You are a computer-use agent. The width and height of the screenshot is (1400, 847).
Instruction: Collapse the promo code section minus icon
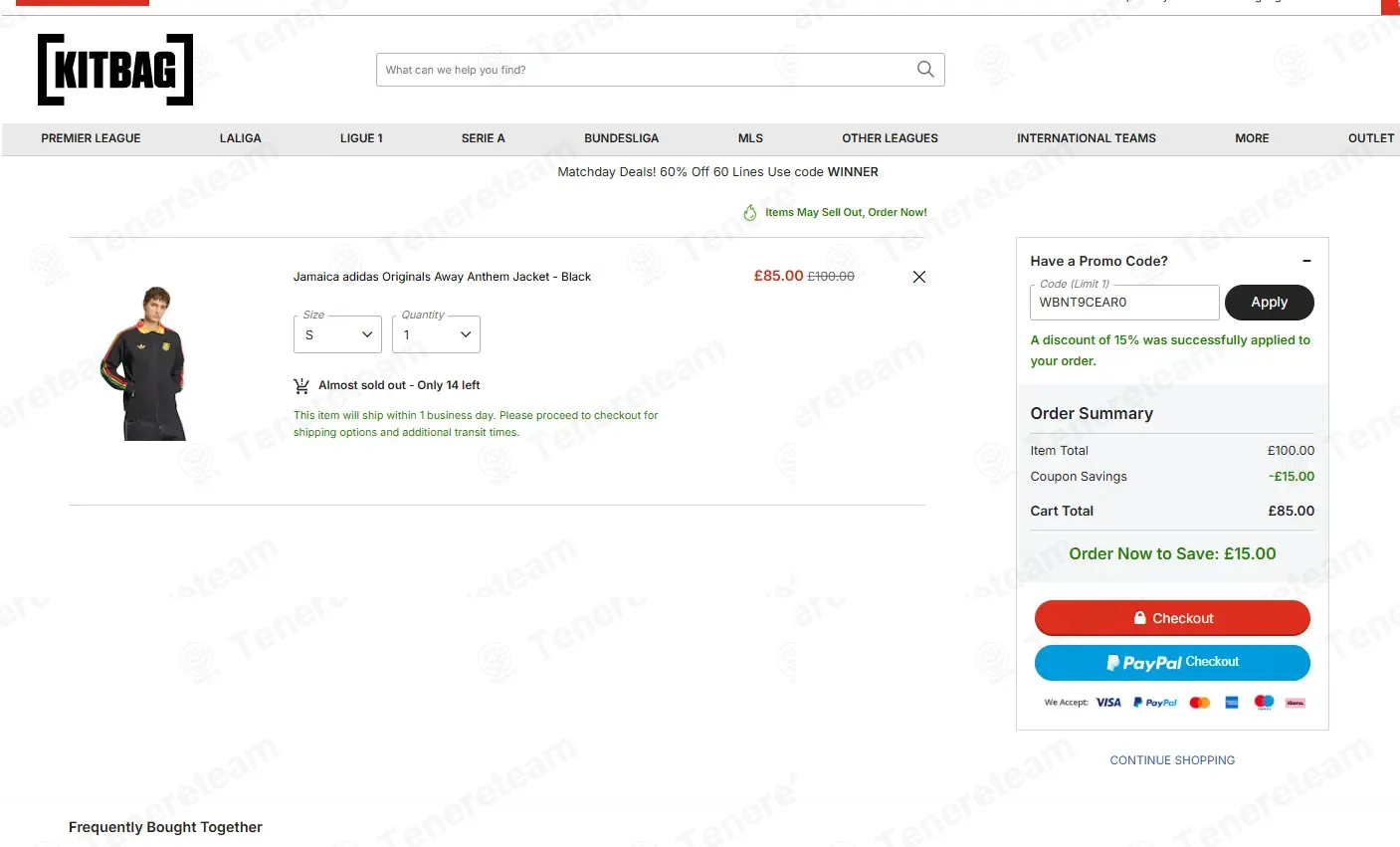[x=1306, y=261]
